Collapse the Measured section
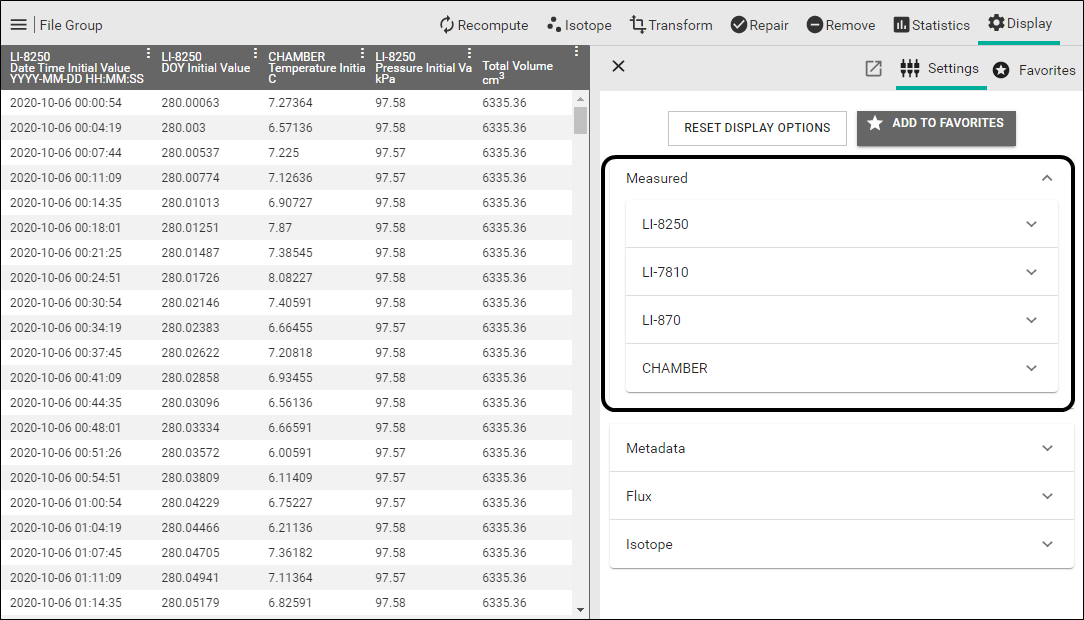 click(1047, 178)
